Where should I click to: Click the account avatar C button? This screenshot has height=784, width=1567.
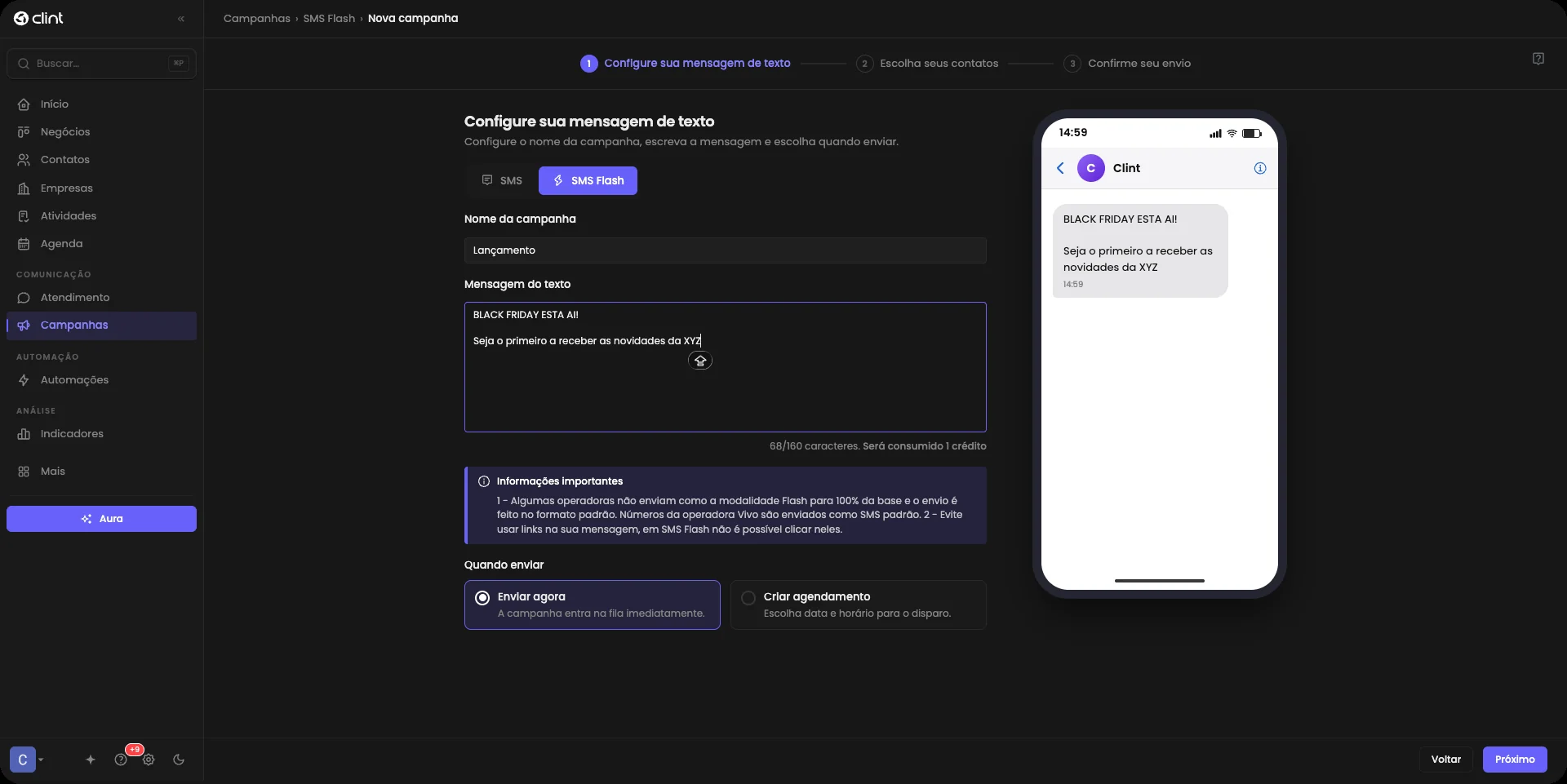(23, 760)
